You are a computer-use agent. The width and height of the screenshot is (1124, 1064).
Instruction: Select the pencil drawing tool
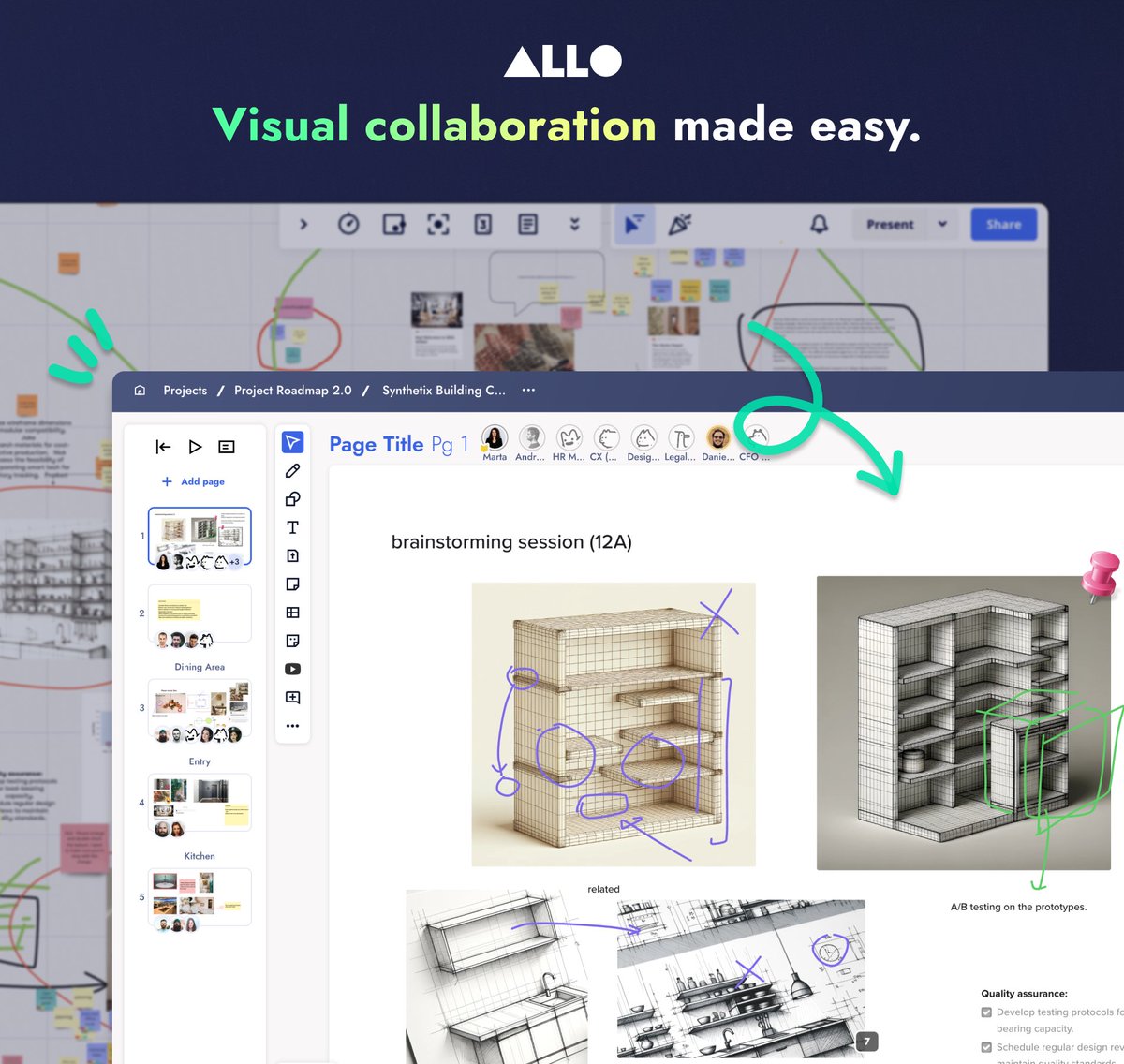[x=292, y=471]
